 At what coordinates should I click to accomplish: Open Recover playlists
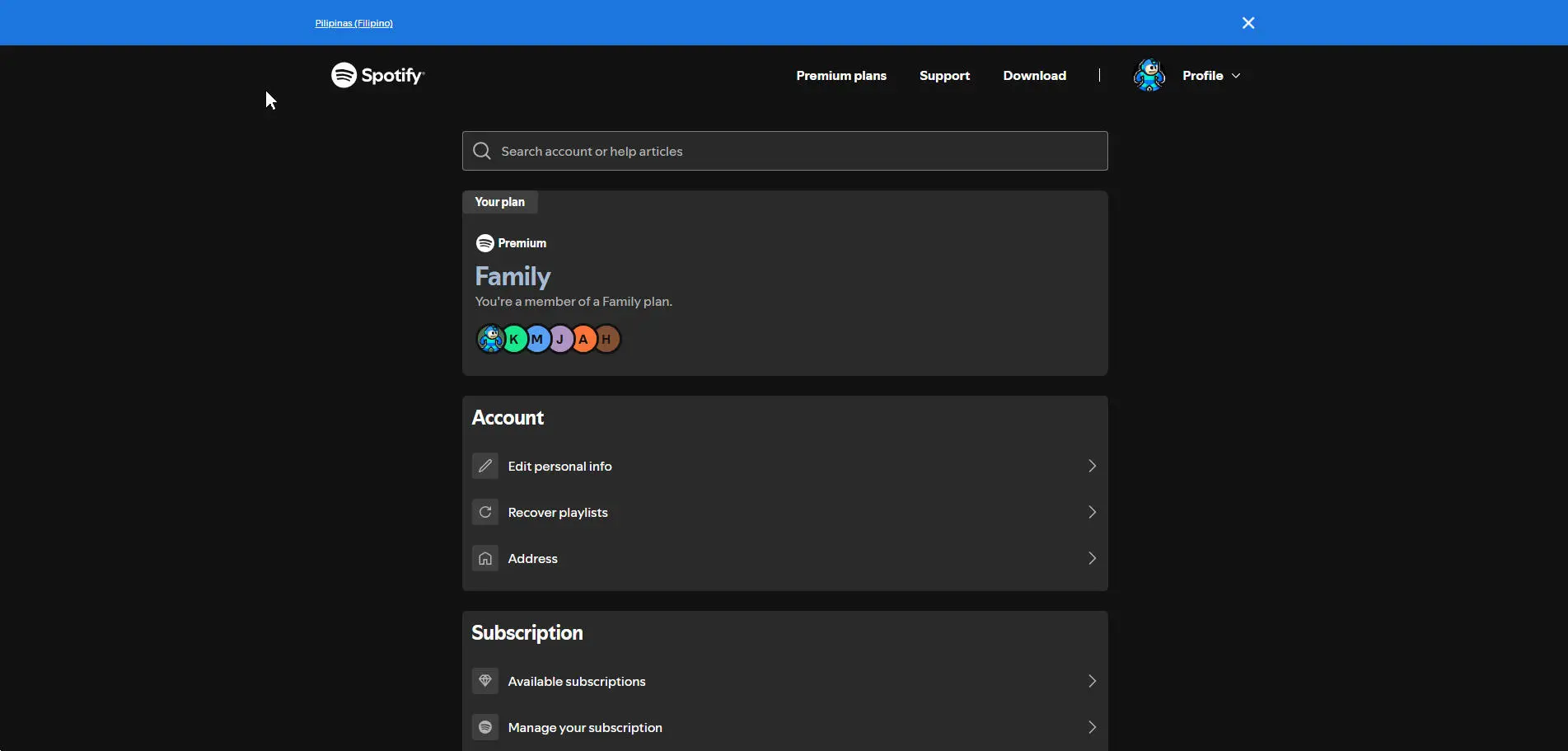point(784,512)
